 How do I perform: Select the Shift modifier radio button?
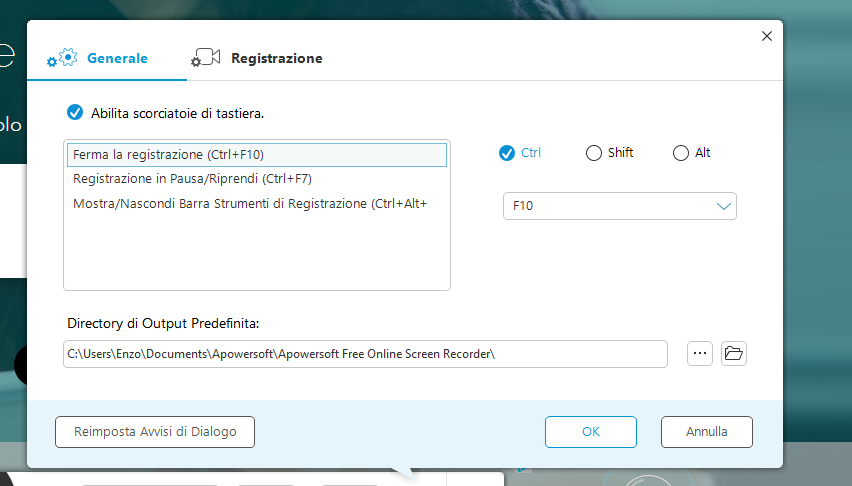594,153
